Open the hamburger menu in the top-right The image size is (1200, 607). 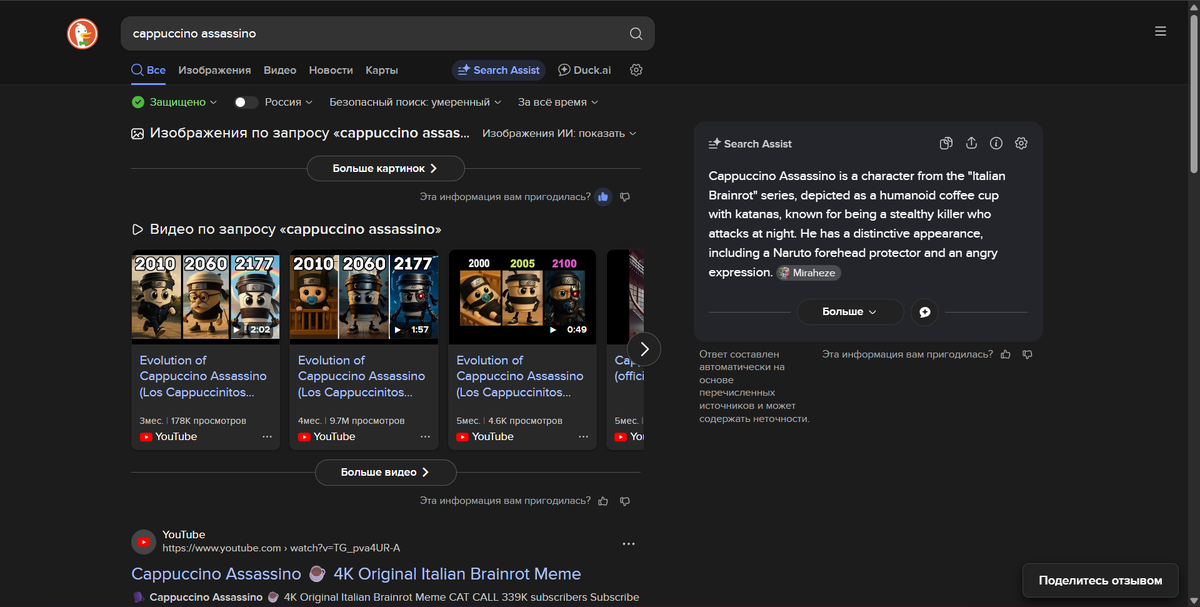point(1160,30)
